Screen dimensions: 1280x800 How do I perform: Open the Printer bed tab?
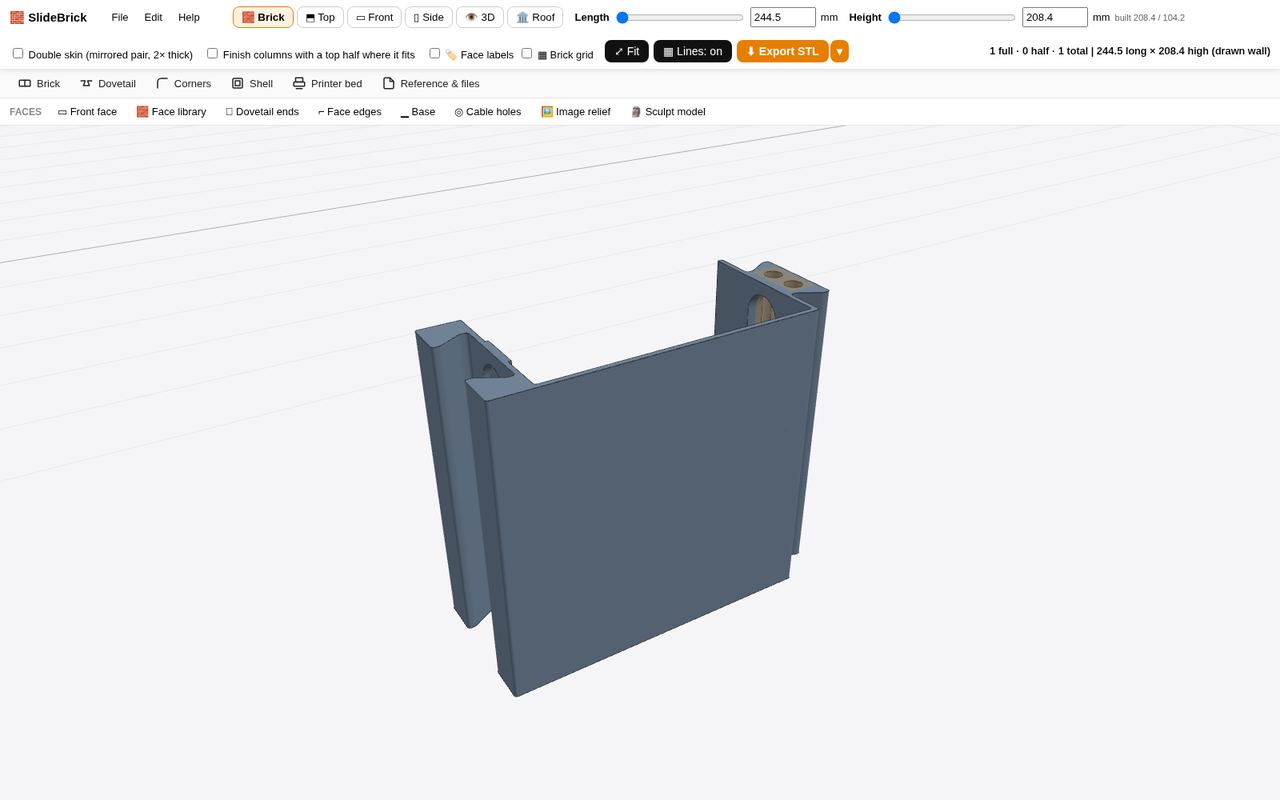[327, 83]
